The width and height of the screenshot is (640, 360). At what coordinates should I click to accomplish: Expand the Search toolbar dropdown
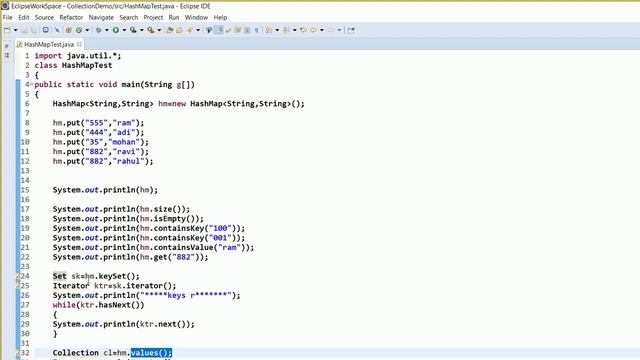coord(198,30)
